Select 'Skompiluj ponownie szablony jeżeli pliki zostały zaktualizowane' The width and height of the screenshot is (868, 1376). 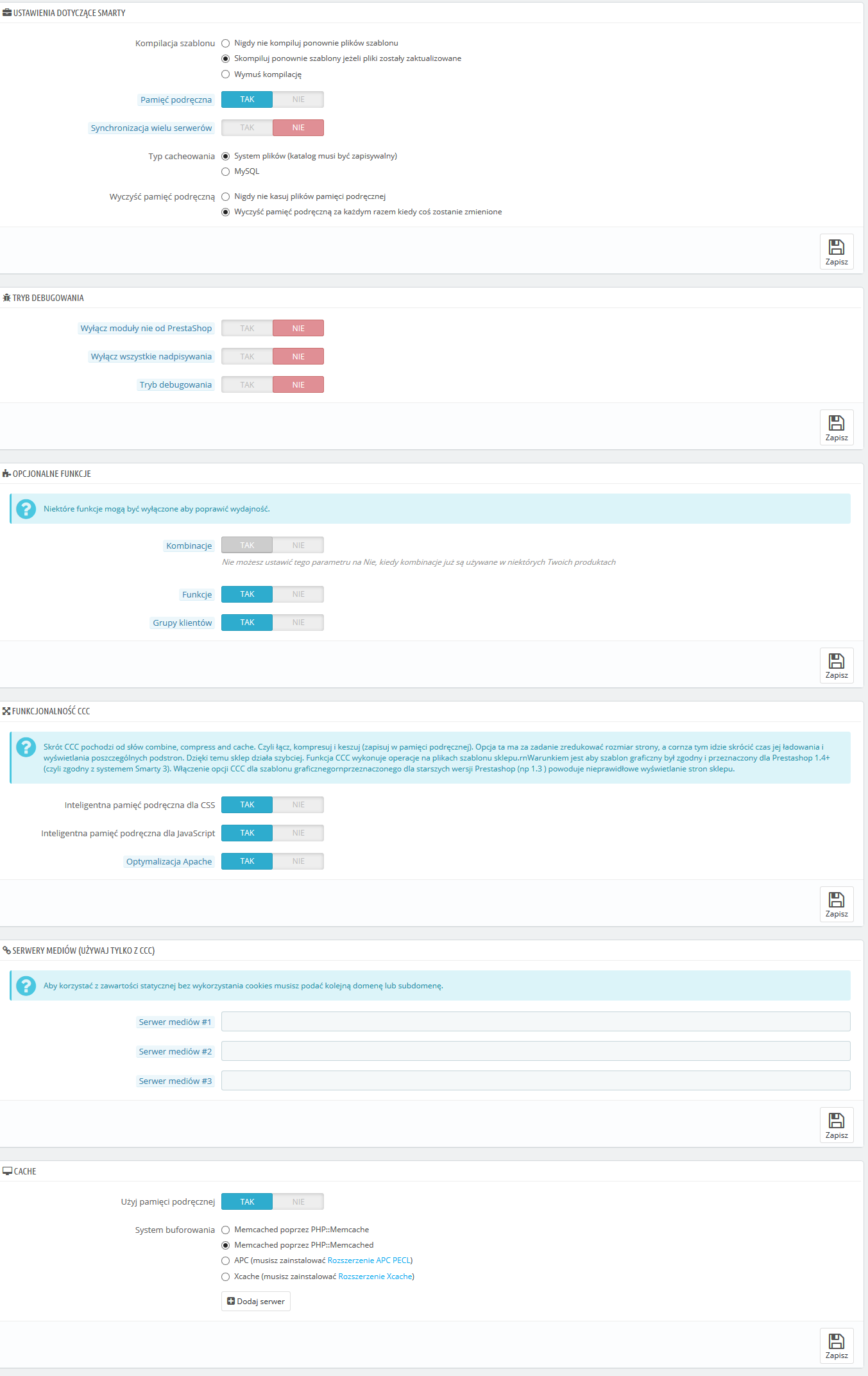coord(225,59)
